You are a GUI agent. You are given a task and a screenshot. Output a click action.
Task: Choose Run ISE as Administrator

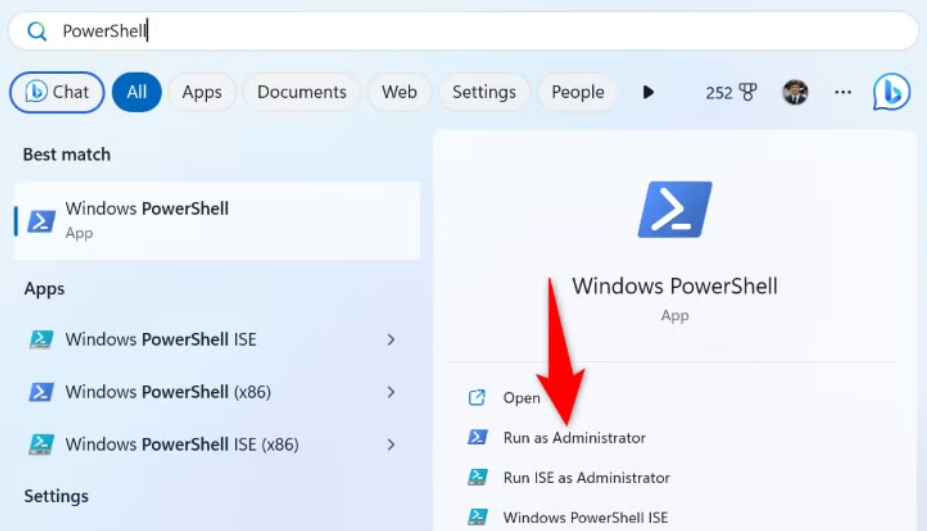pos(586,478)
